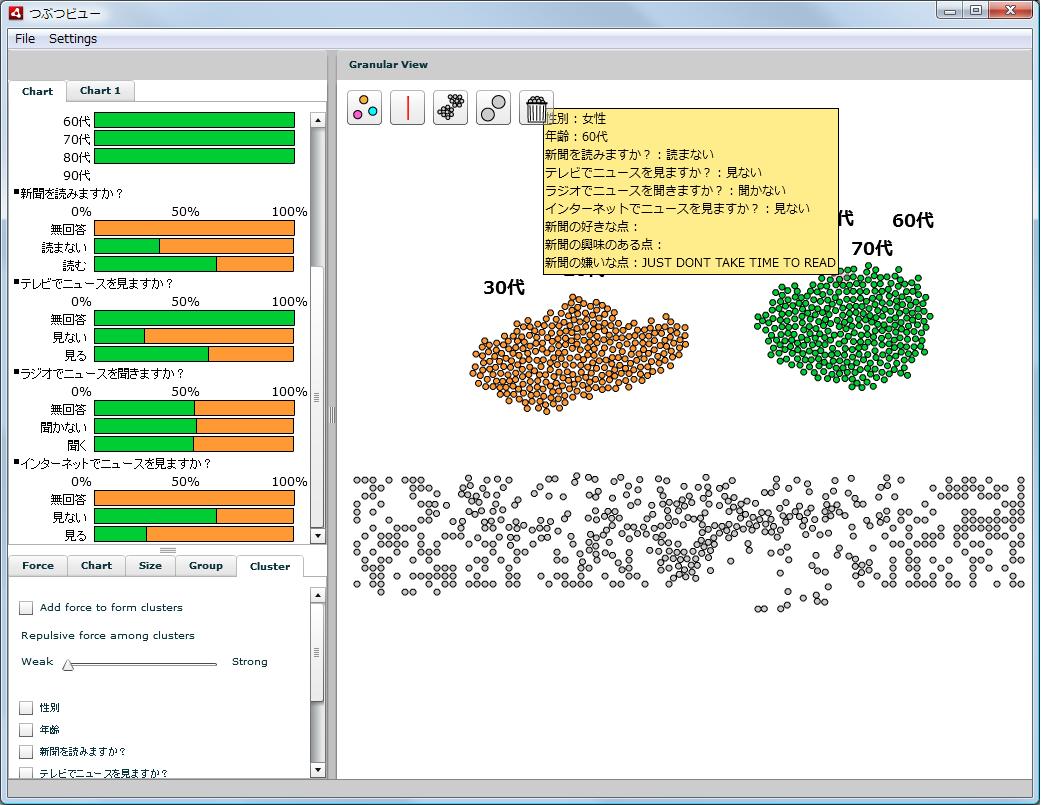The height and width of the screenshot is (805, 1042).
Task: Click the 90代 chart row label
Action: 76,175
